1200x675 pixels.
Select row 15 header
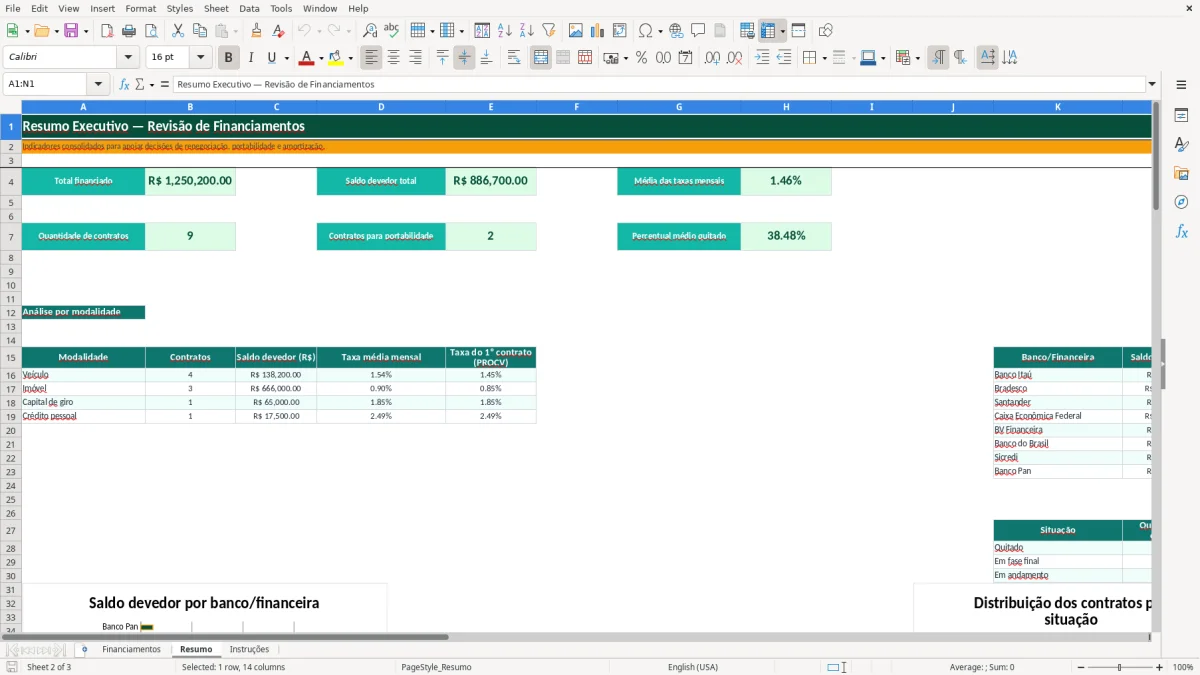tap(11, 357)
